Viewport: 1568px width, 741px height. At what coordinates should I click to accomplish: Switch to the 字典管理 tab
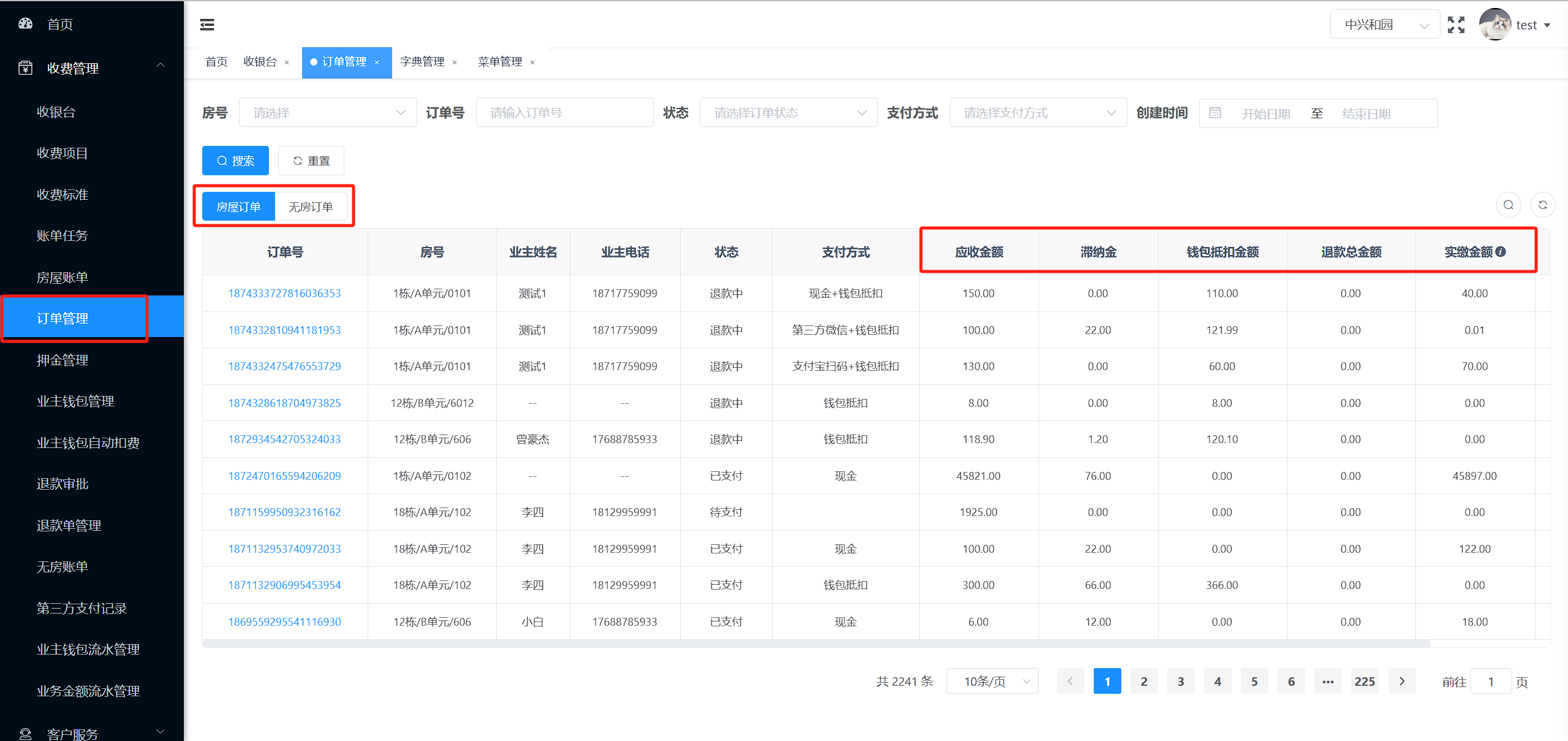422,62
